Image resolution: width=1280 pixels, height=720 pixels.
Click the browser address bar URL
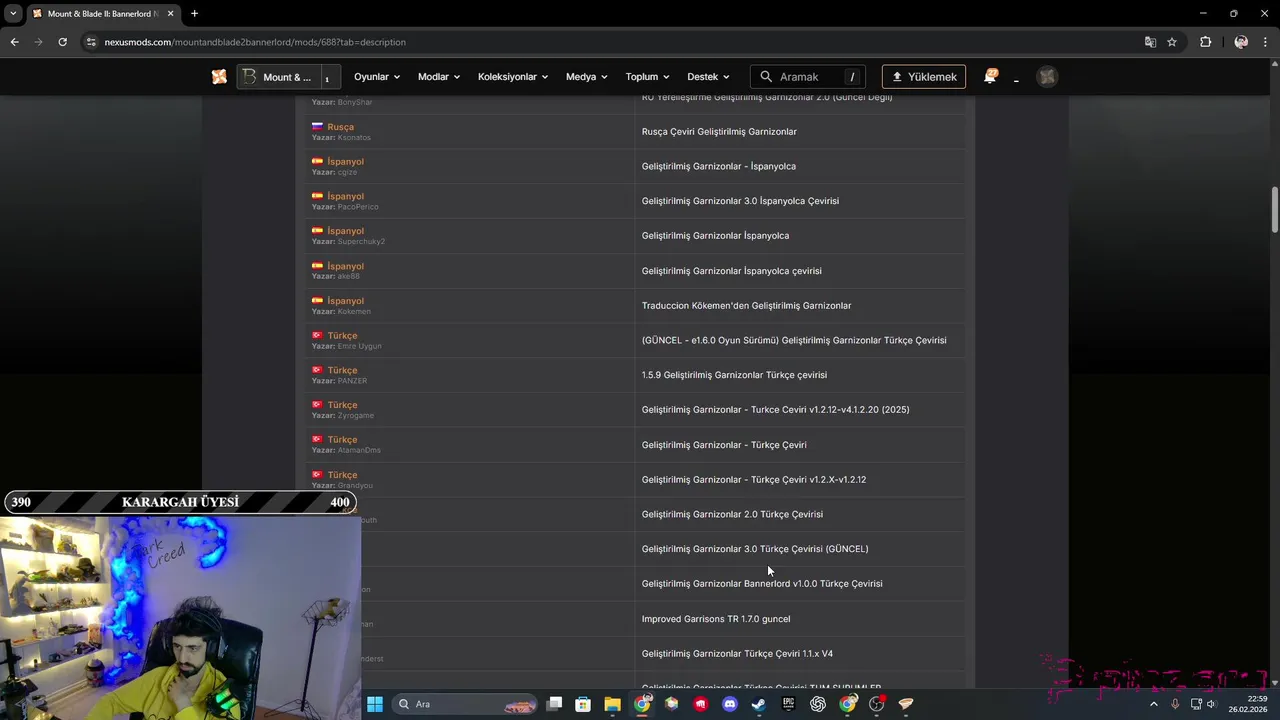point(255,42)
